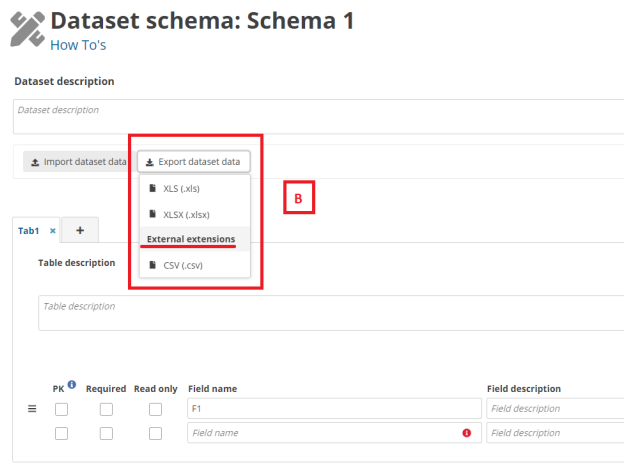Collapse the Export dataset data dropdown

pos(194,161)
